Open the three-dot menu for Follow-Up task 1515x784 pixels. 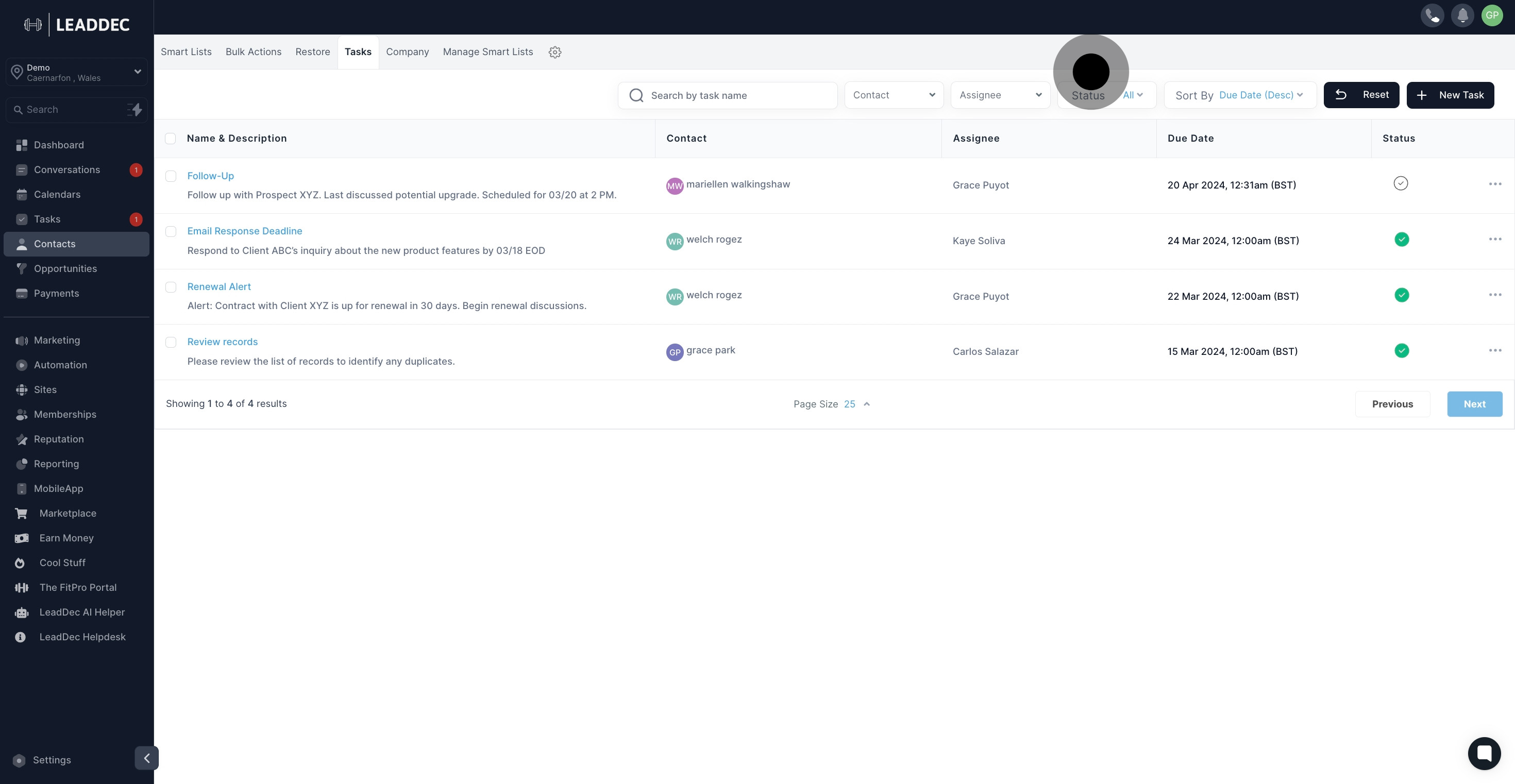click(1495, 184)
